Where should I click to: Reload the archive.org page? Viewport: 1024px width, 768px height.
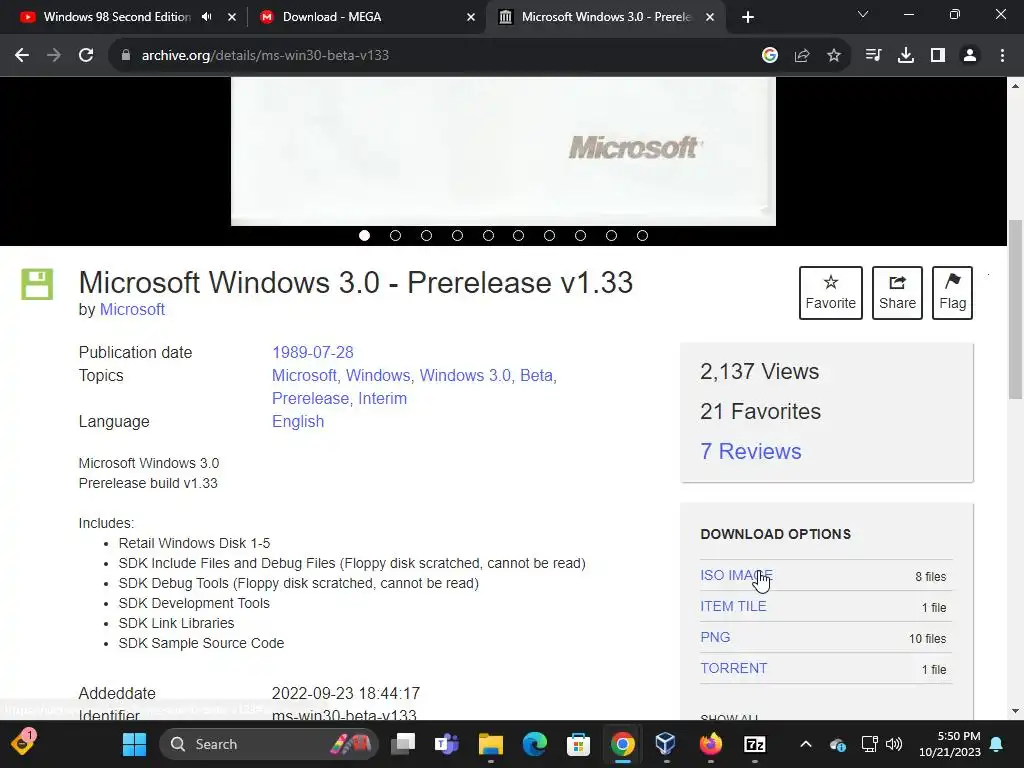pos(86,56)
